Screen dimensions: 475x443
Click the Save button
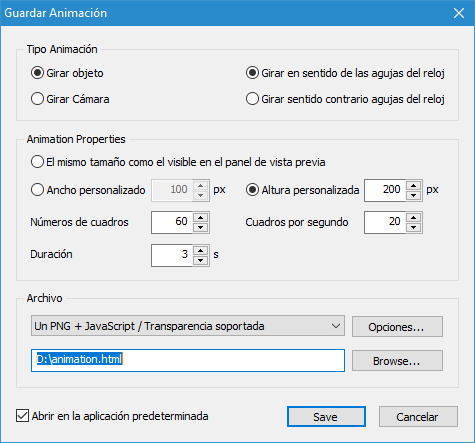coord(326,416)
